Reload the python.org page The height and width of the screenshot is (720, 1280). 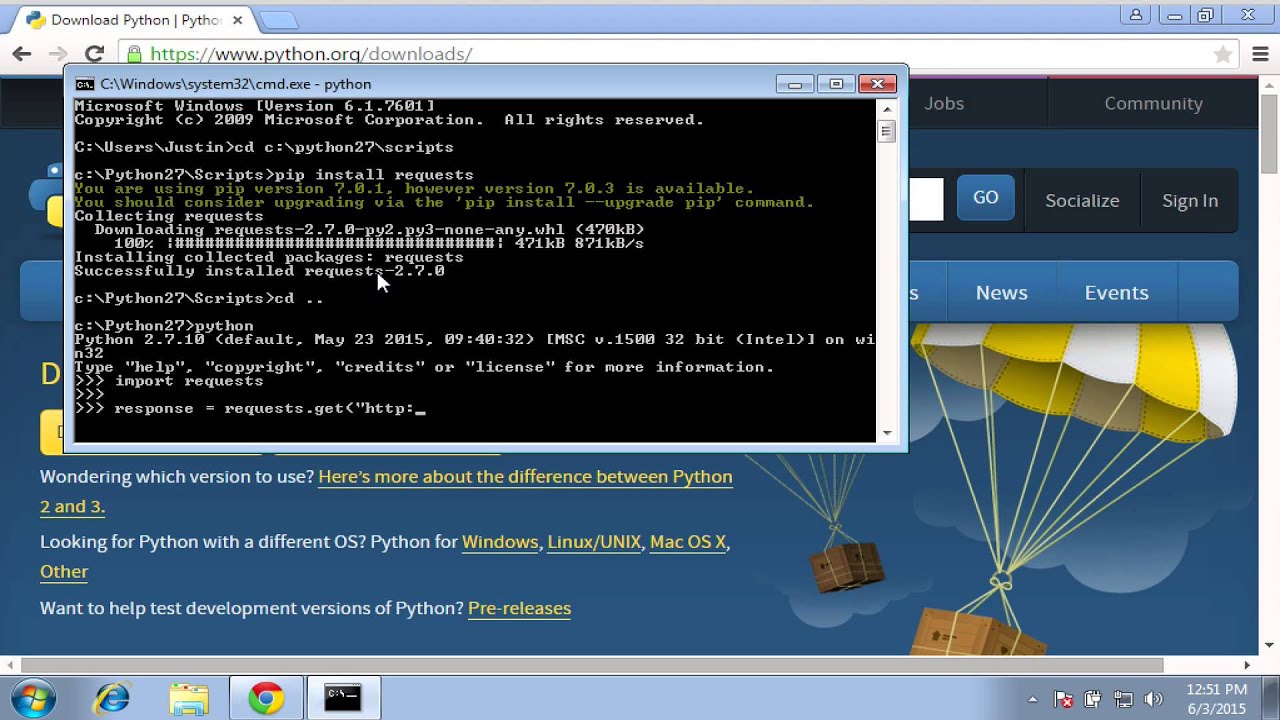pos(94,54)
